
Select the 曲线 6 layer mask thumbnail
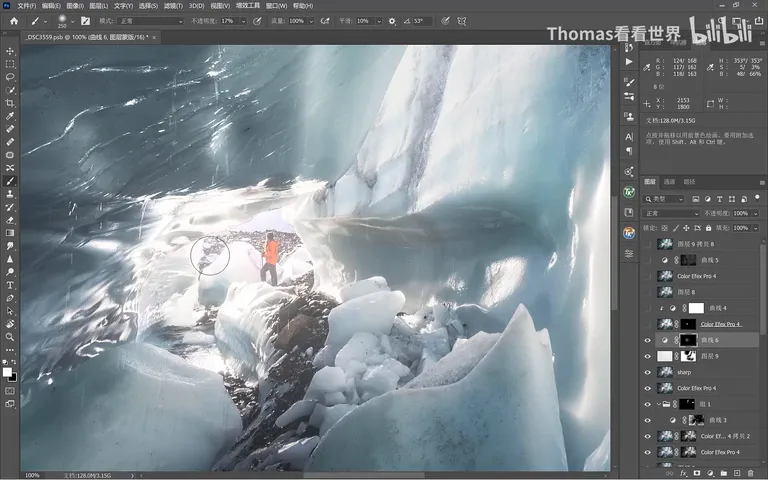click(688, 340)
